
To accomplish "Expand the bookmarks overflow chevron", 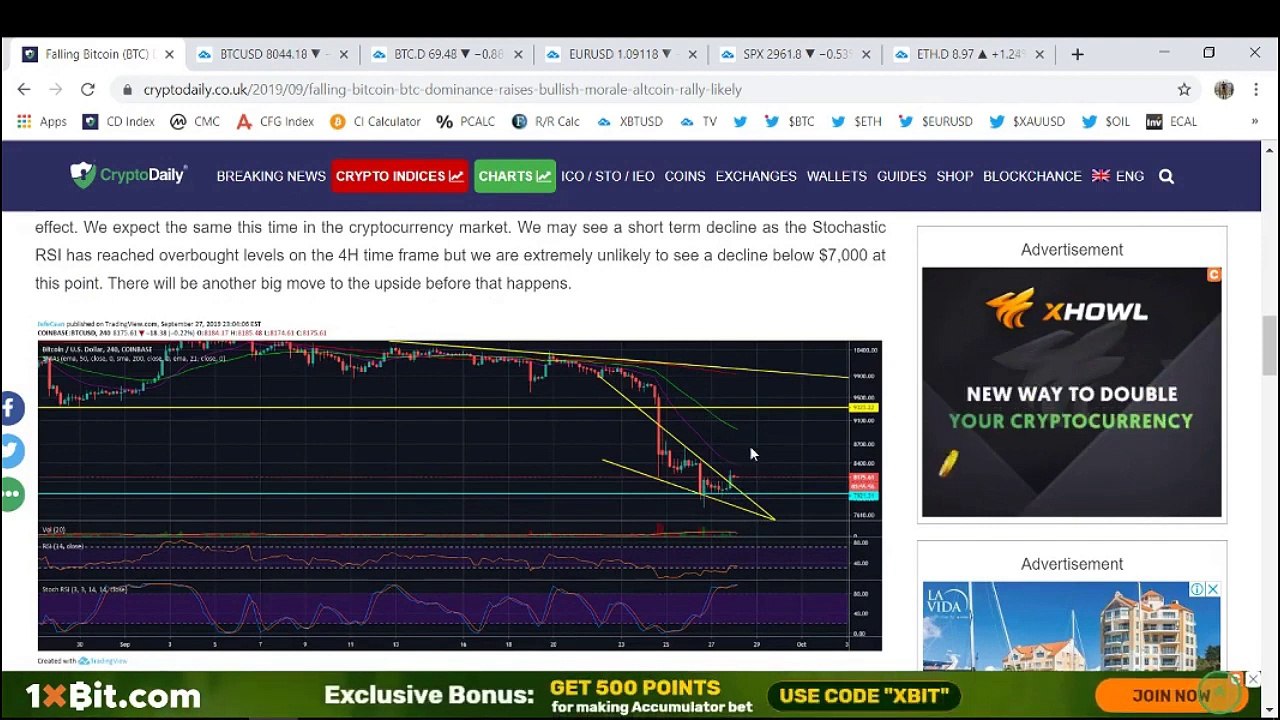I will (1254, 122).
